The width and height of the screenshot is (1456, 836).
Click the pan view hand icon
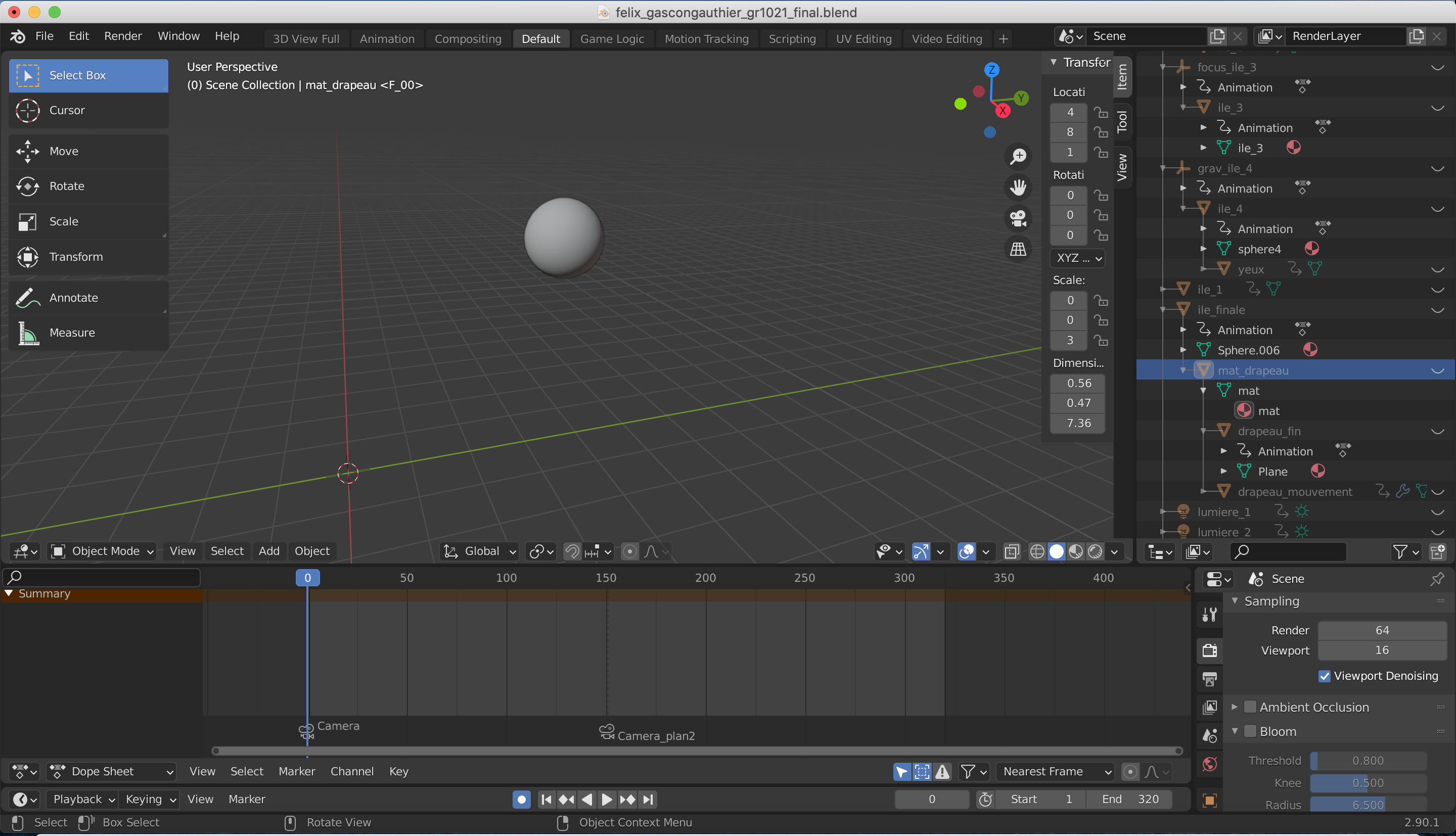point(1018,187)
